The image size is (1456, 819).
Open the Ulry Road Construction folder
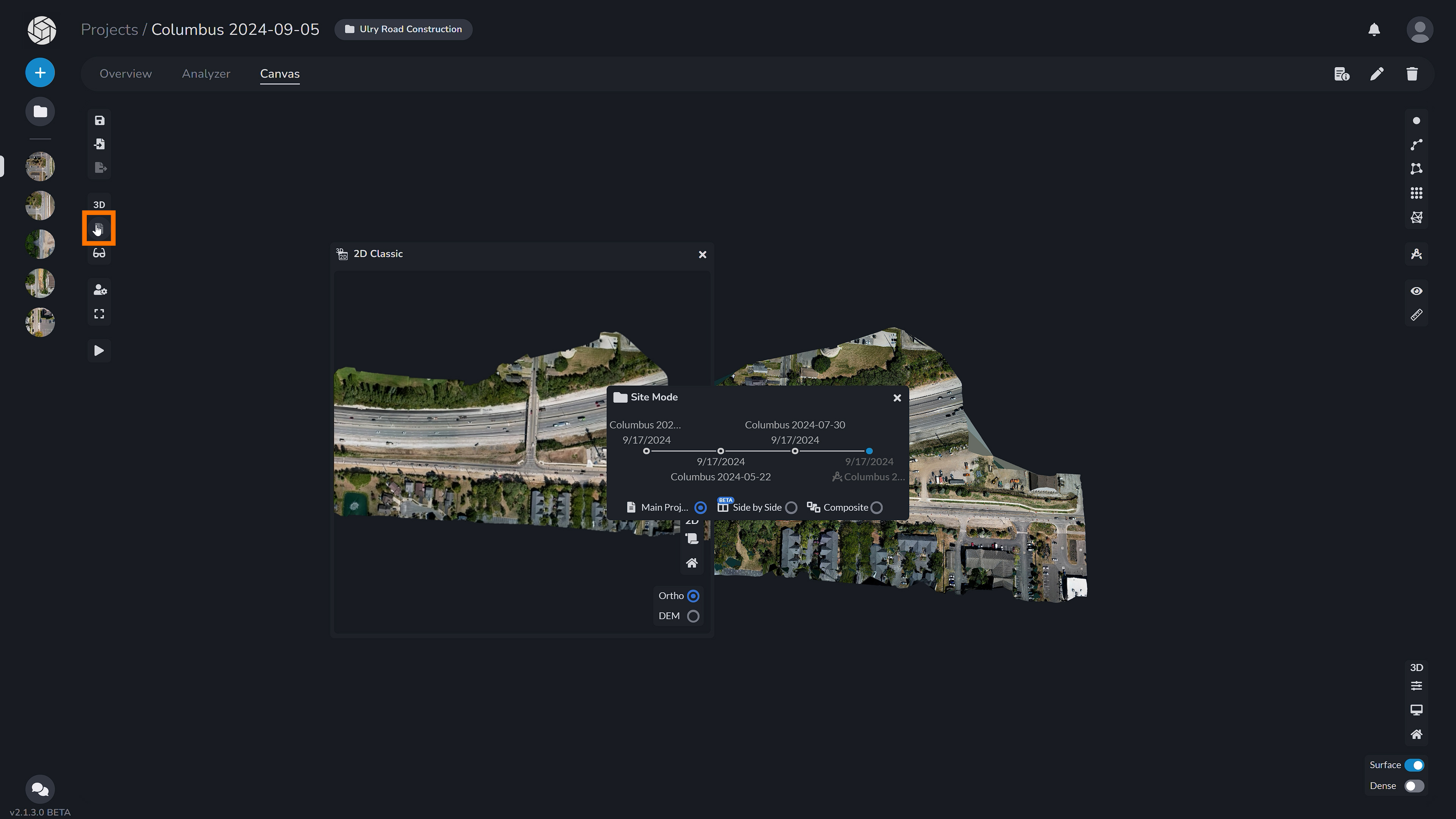403,29
